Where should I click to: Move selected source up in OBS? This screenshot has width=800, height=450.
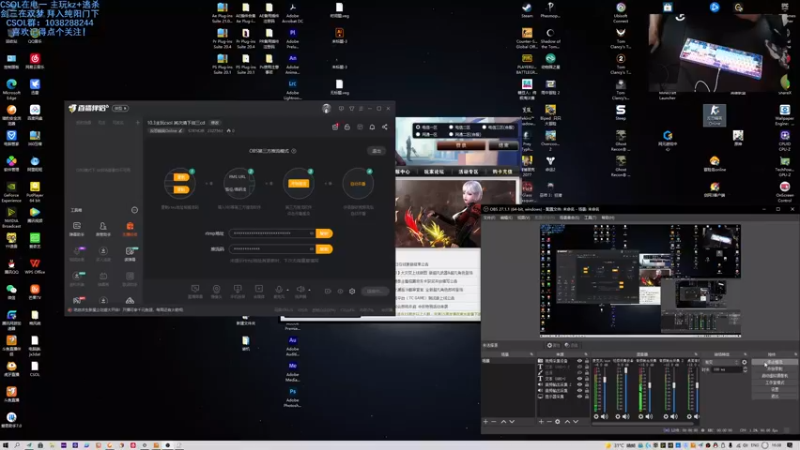coord(567,421)
